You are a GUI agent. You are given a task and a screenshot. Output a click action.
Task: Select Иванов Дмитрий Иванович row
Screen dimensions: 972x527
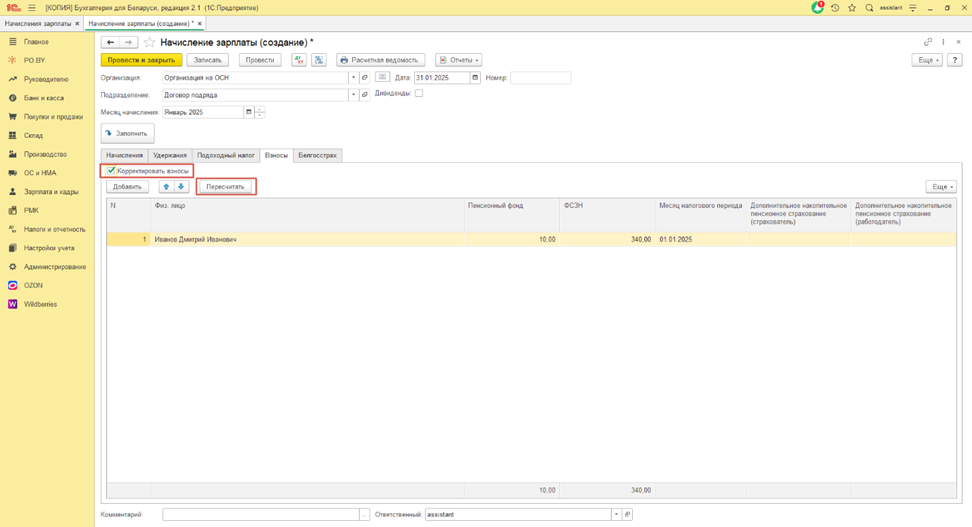pyautogui.click(x=531, y=239)
